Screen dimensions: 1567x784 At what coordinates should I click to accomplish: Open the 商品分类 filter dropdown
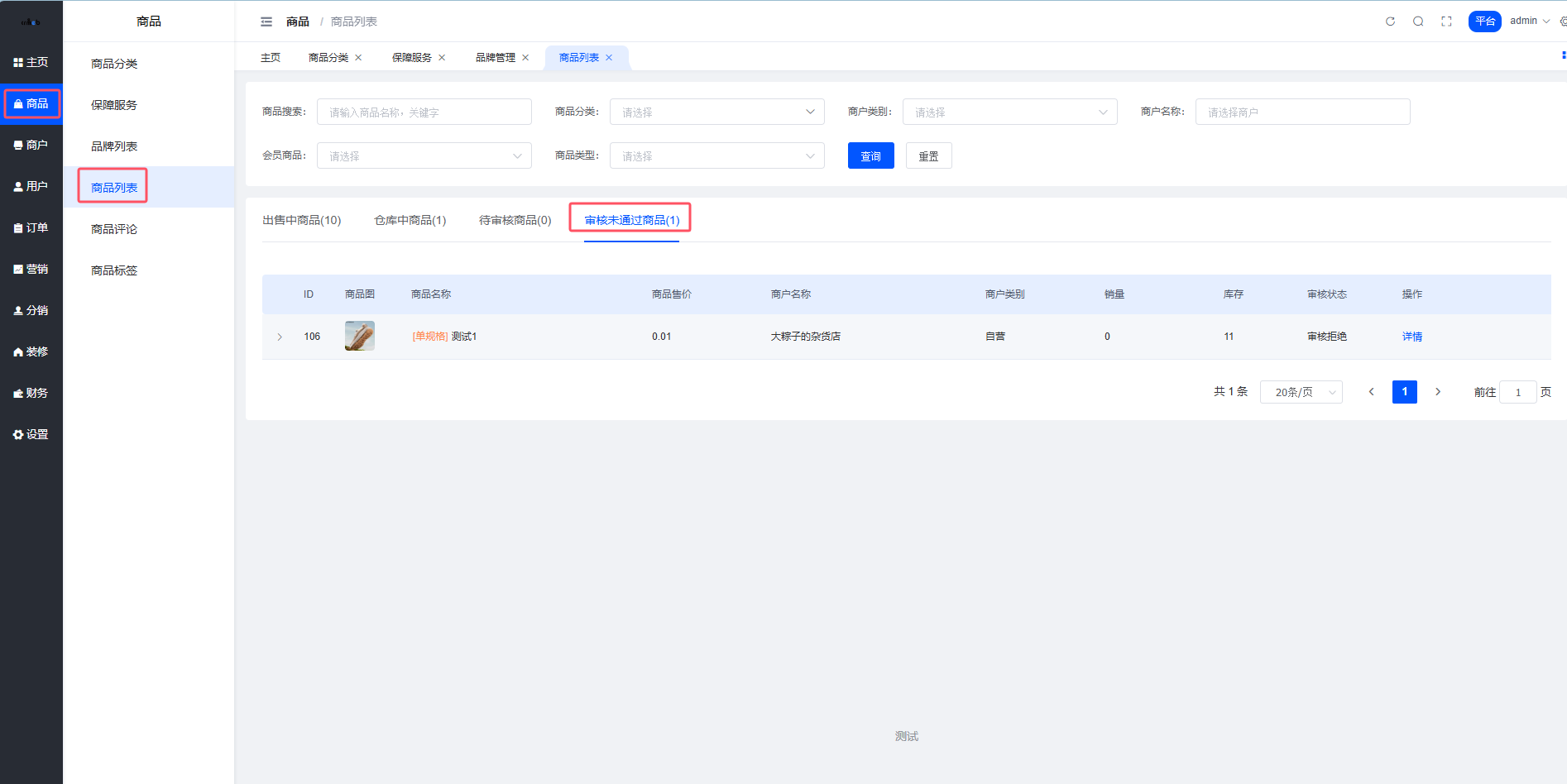coord(716,112)
